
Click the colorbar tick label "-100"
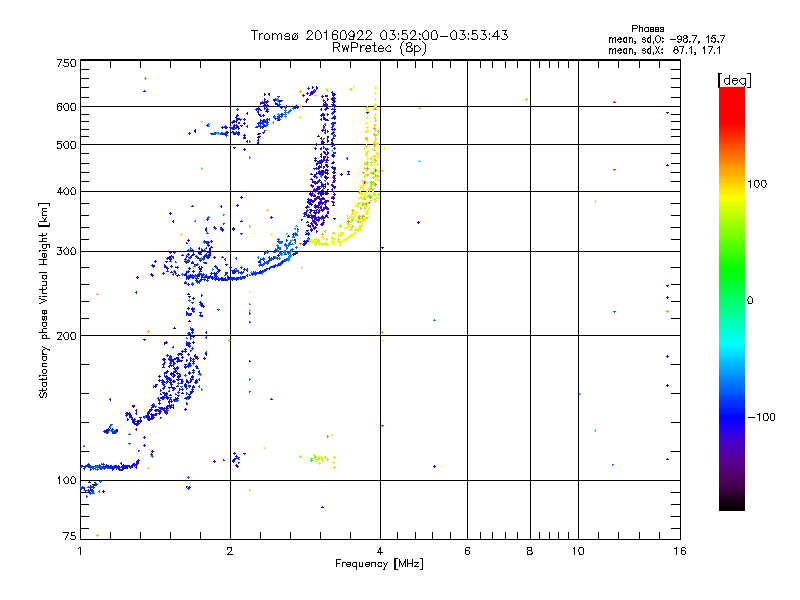pyautogui.click(x=761, y=417)
